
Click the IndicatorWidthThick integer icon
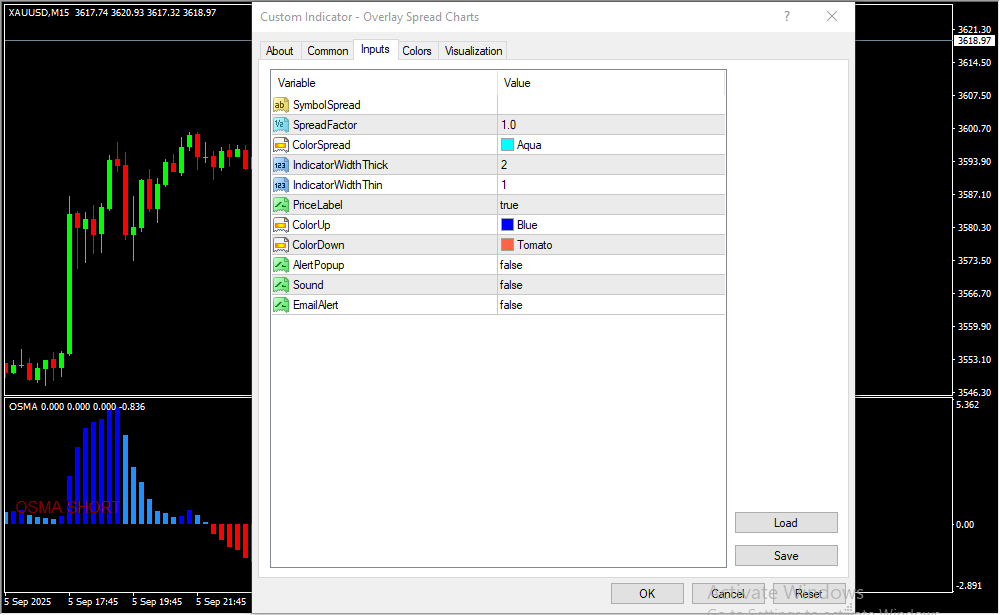point(281,165)
